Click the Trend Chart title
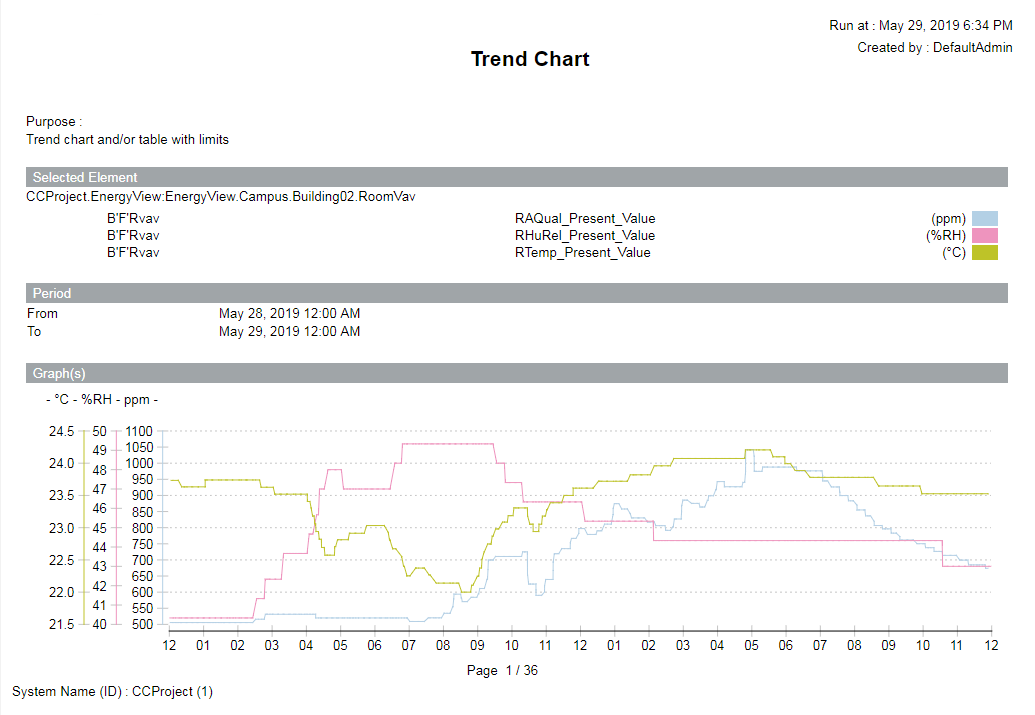This screenshot has height=715, width=1035. 530,59
